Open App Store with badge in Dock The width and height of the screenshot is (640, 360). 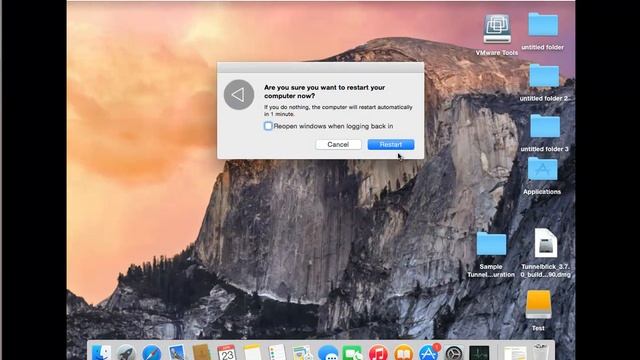click(x=429, y=353)
